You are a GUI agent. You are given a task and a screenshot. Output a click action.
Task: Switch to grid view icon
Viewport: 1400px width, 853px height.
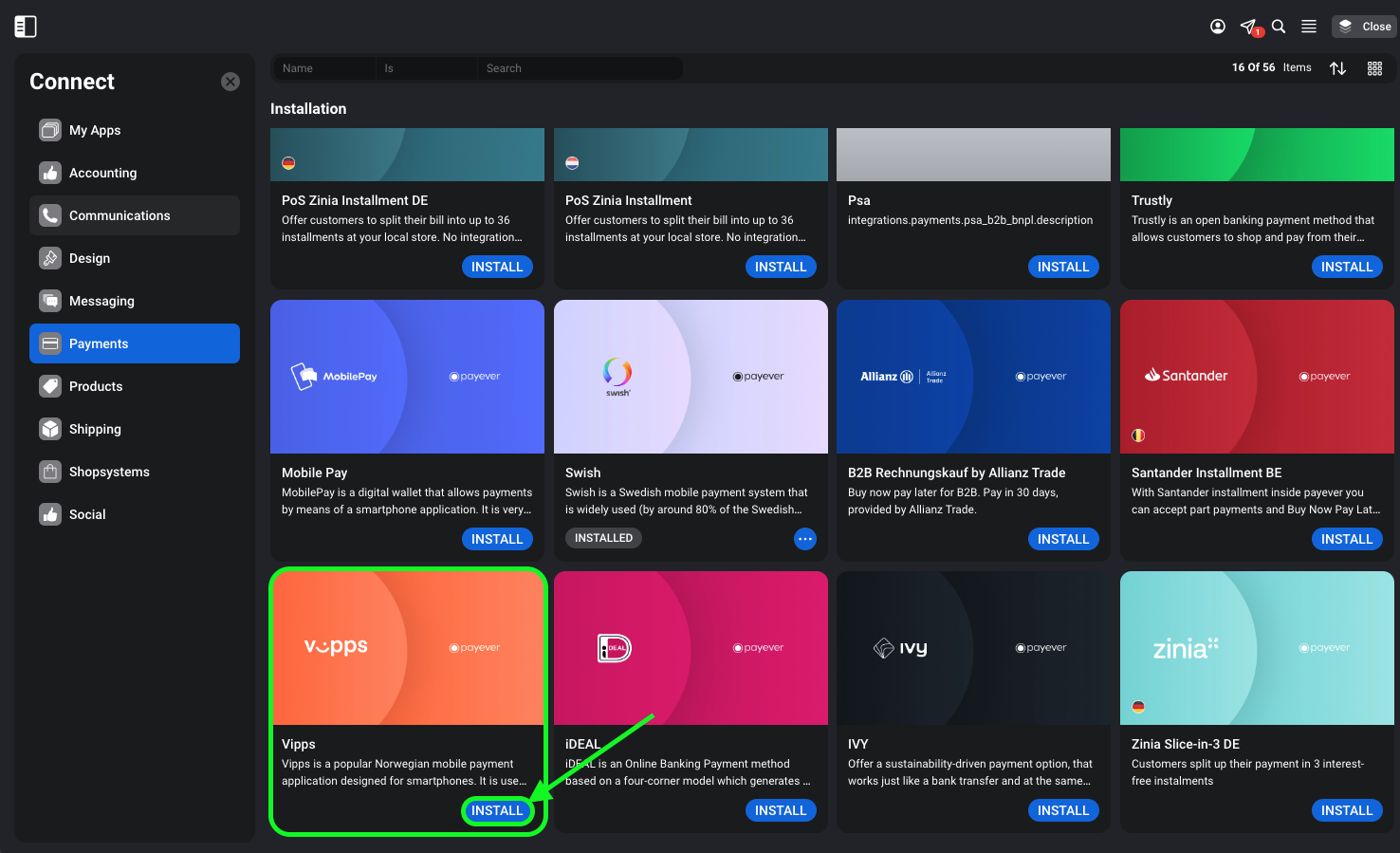tap(1374, 68)
